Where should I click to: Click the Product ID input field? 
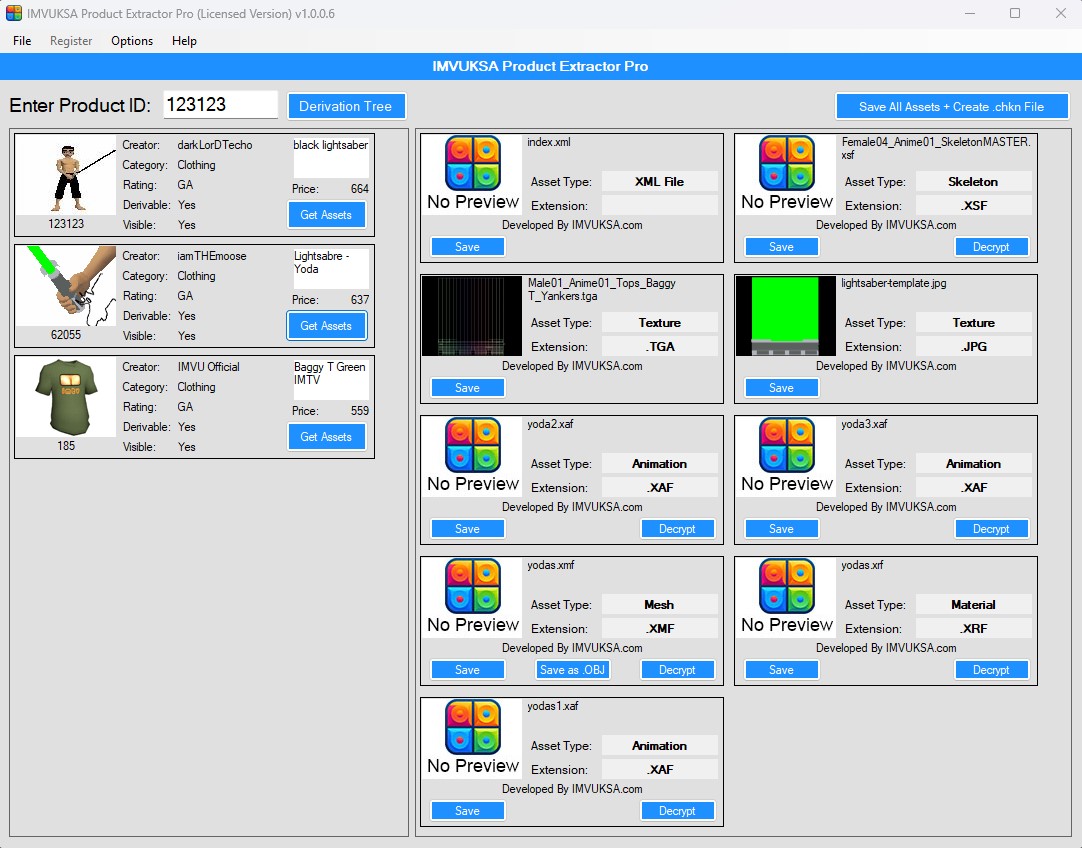(221, 105)
